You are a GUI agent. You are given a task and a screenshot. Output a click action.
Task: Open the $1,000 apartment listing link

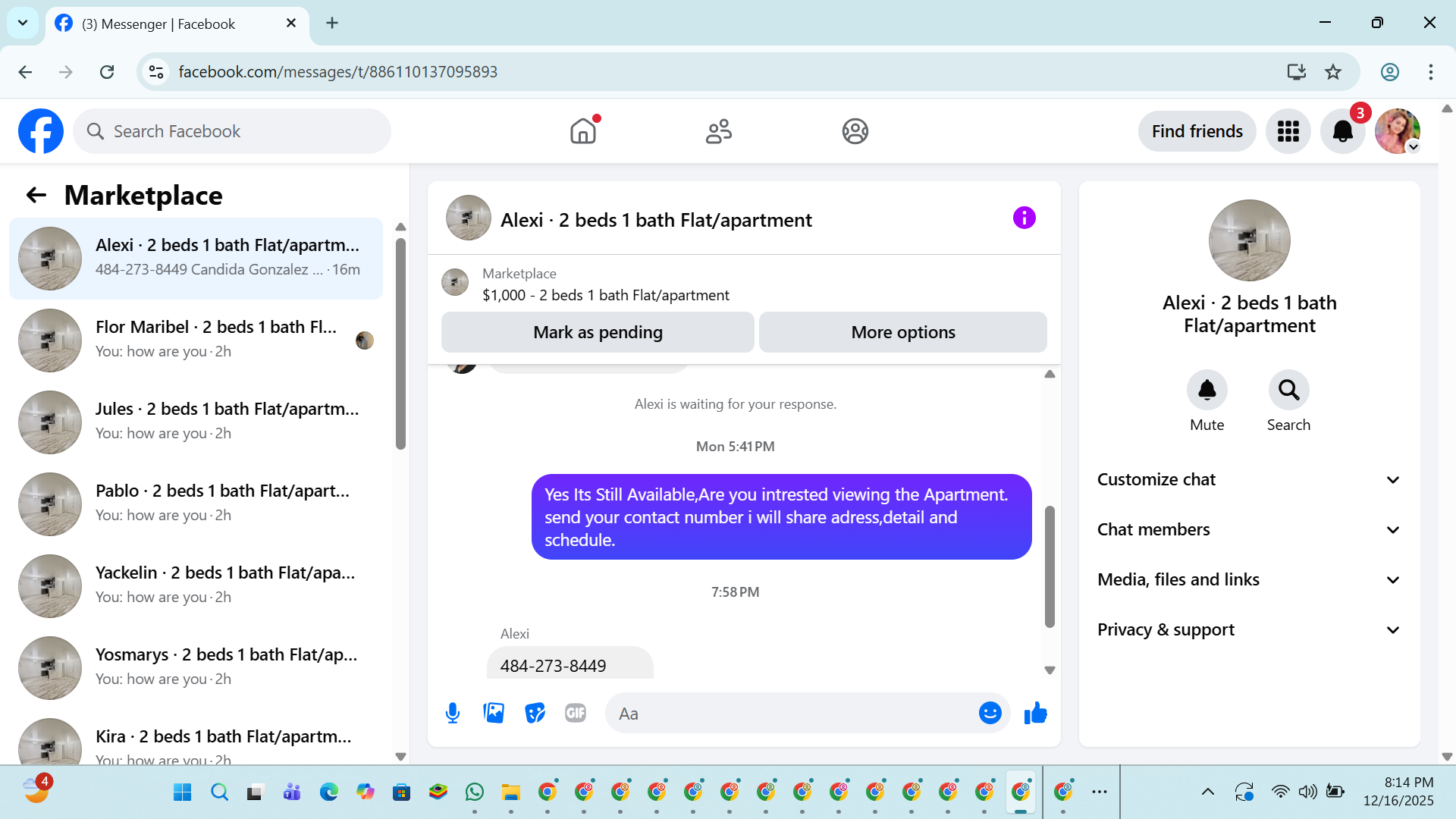(x=605, y=295)
